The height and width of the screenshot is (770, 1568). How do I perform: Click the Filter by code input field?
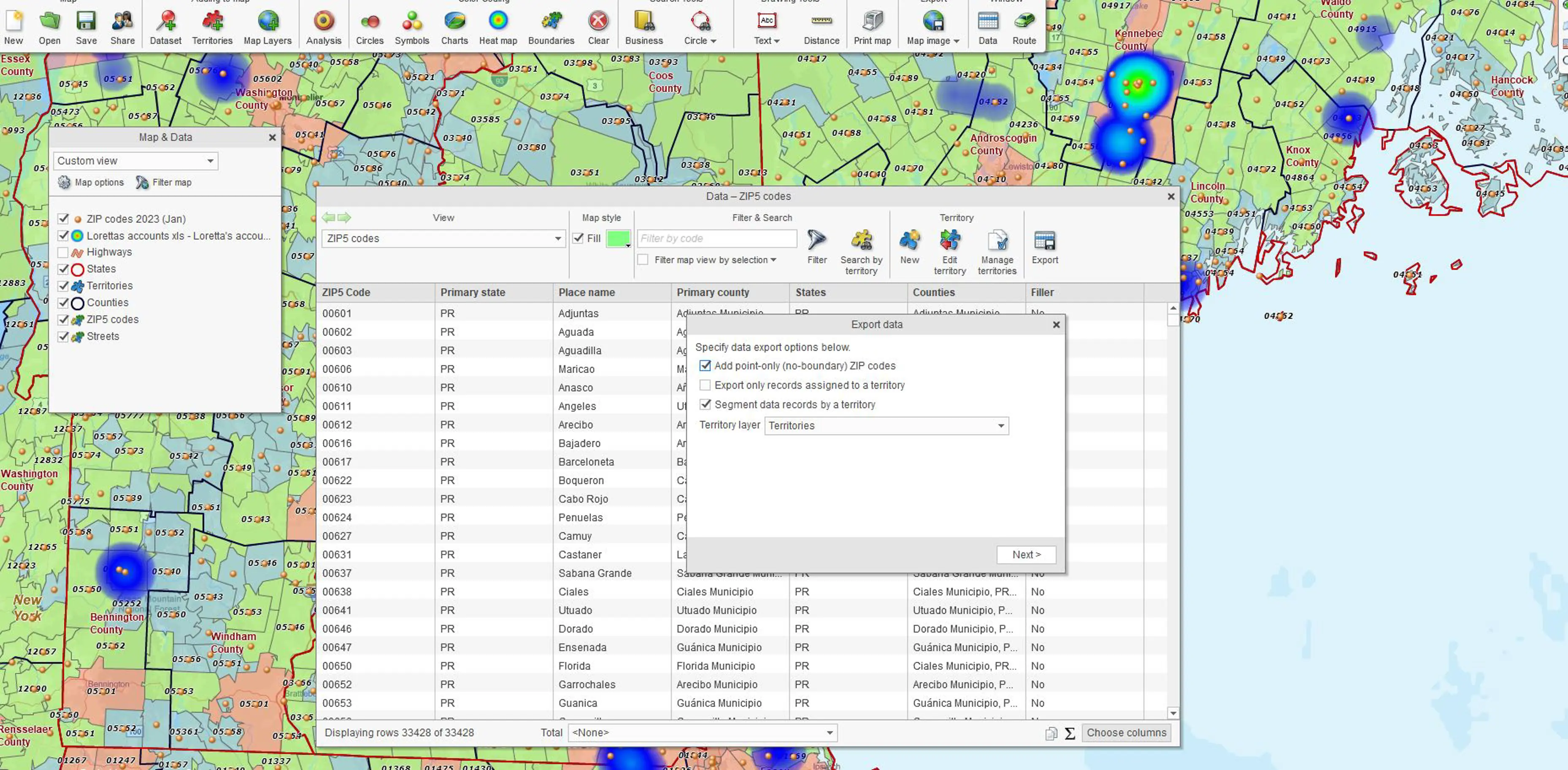click(717, 238)
